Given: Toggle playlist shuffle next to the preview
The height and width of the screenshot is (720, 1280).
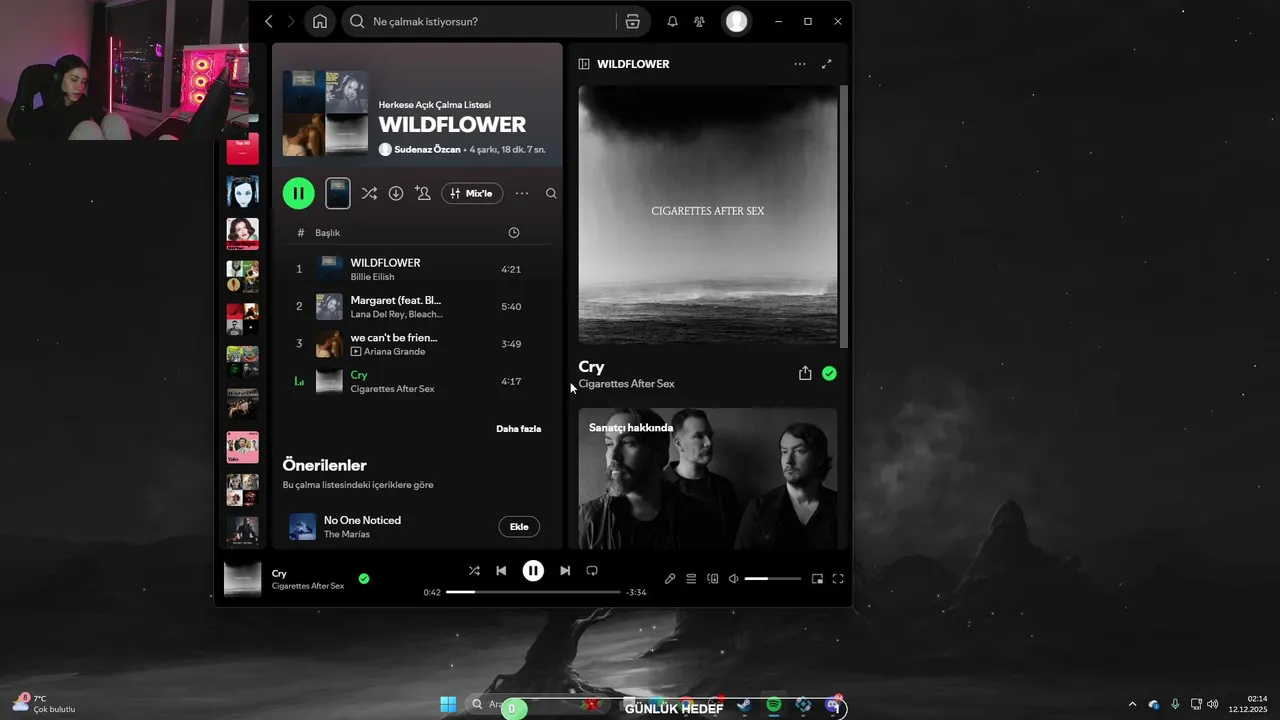Looking at the screenshot, I should 369,193.
